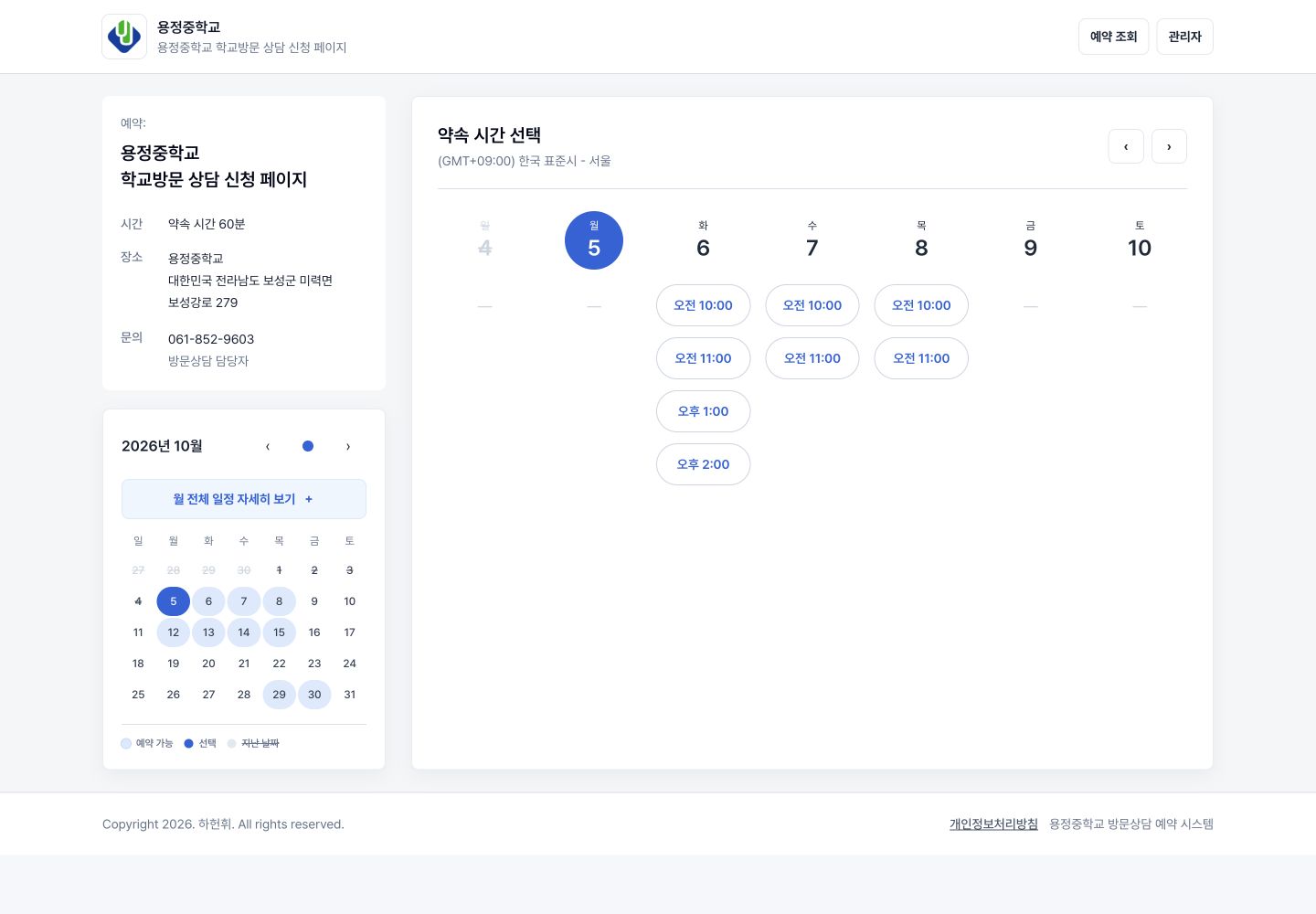Choose Tuesday 6 오후 1:00 slot
Screen dimensions: 1316x914
coord(703,411)
